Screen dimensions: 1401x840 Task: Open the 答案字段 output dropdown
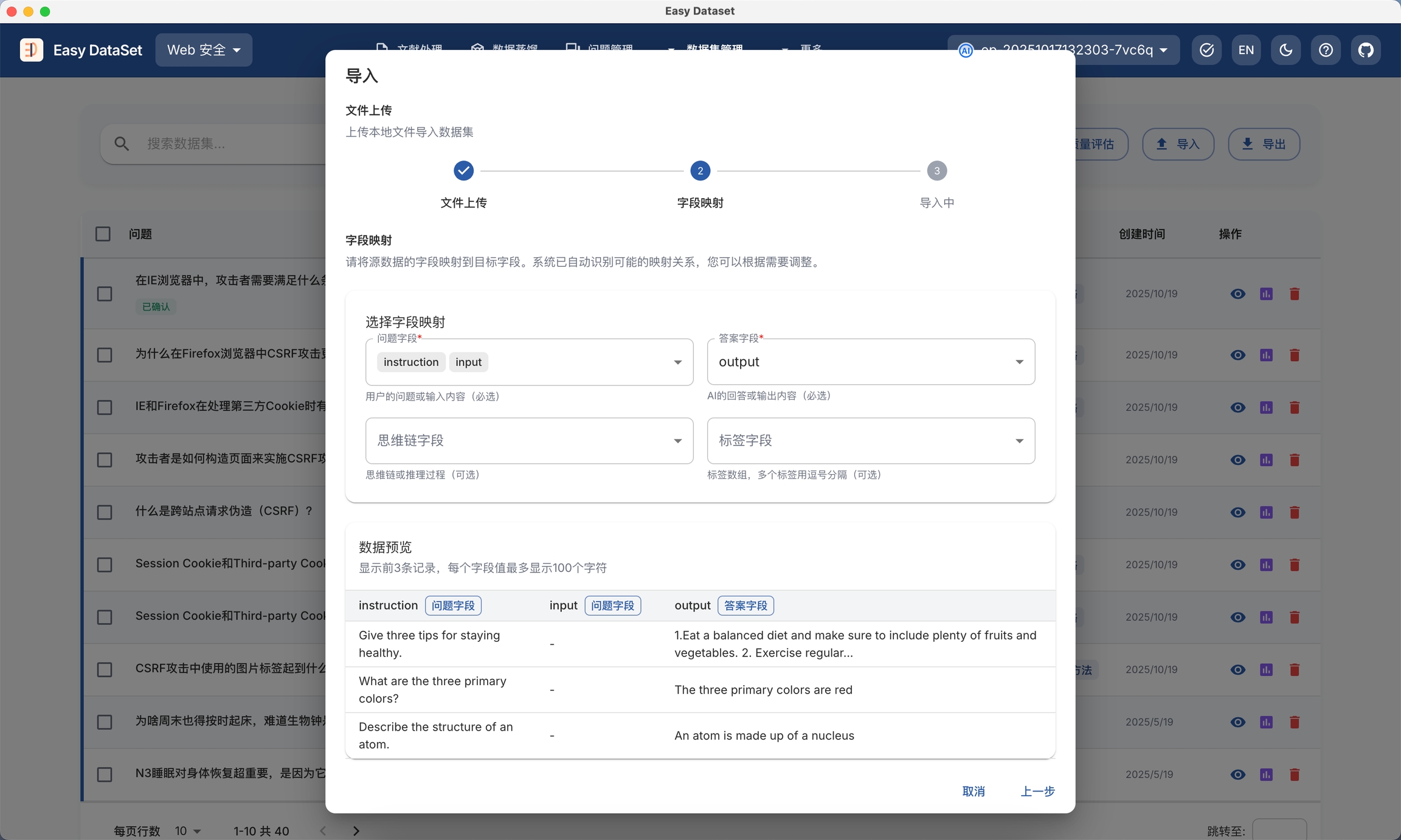(870, 362)
